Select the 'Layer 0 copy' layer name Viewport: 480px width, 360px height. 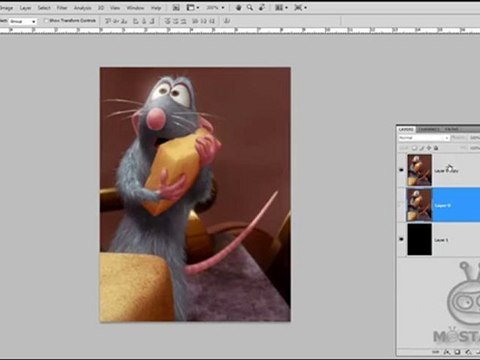click(x=446, y=171)
